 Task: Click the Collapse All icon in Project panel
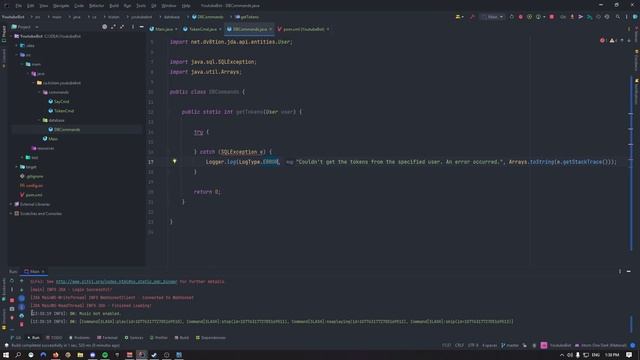pyautogui.click(x=122, y=27)
